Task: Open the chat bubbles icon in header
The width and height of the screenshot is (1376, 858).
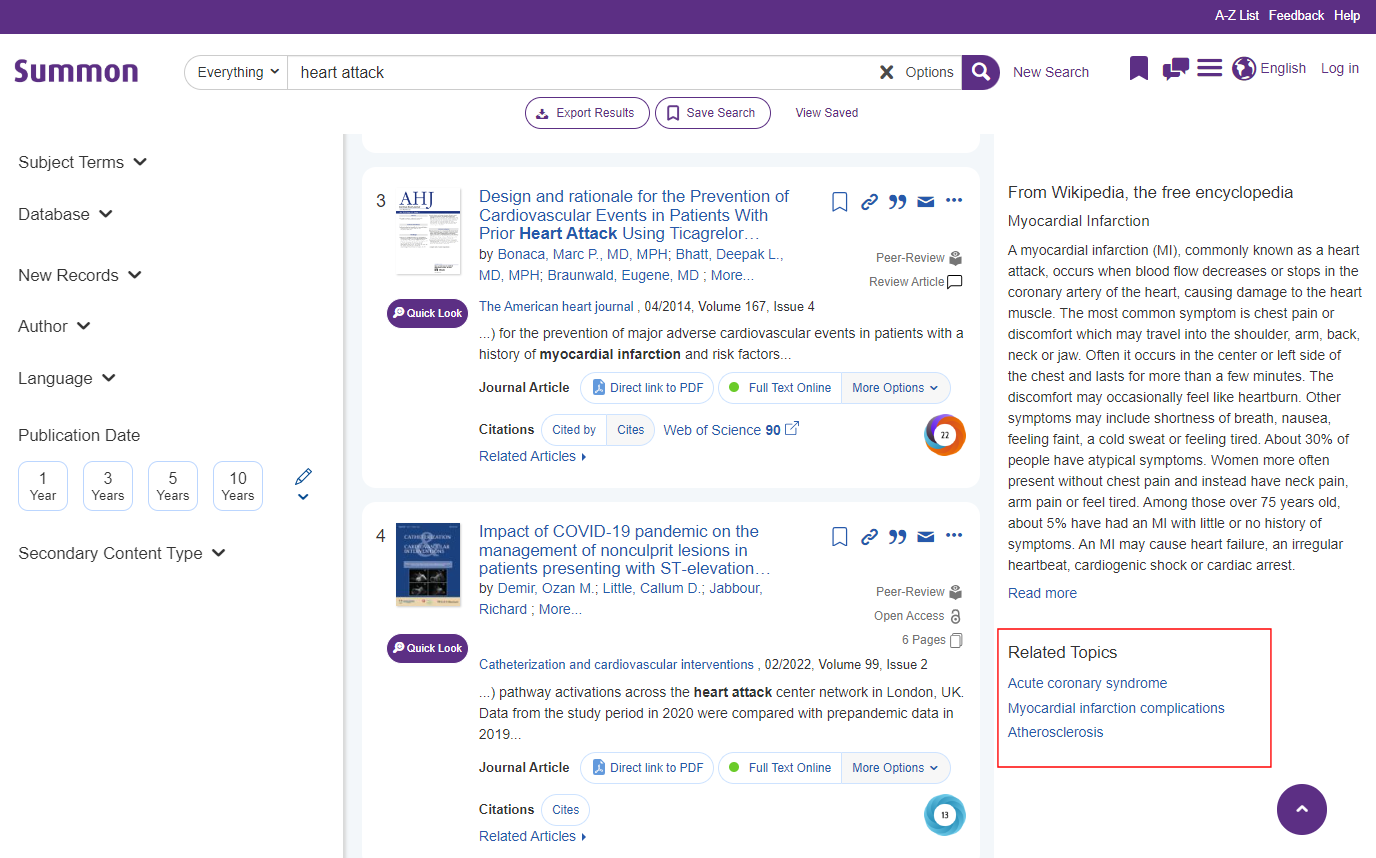Action: (x=1175, y=69)
